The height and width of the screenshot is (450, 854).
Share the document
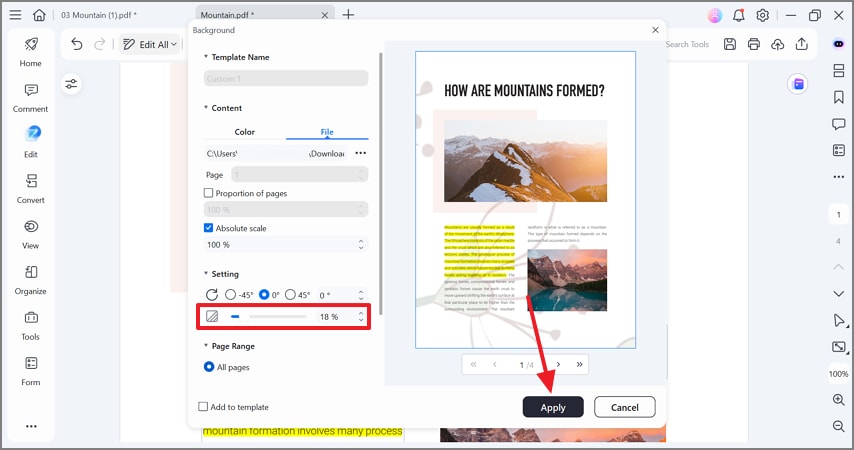tap(802, 44)
